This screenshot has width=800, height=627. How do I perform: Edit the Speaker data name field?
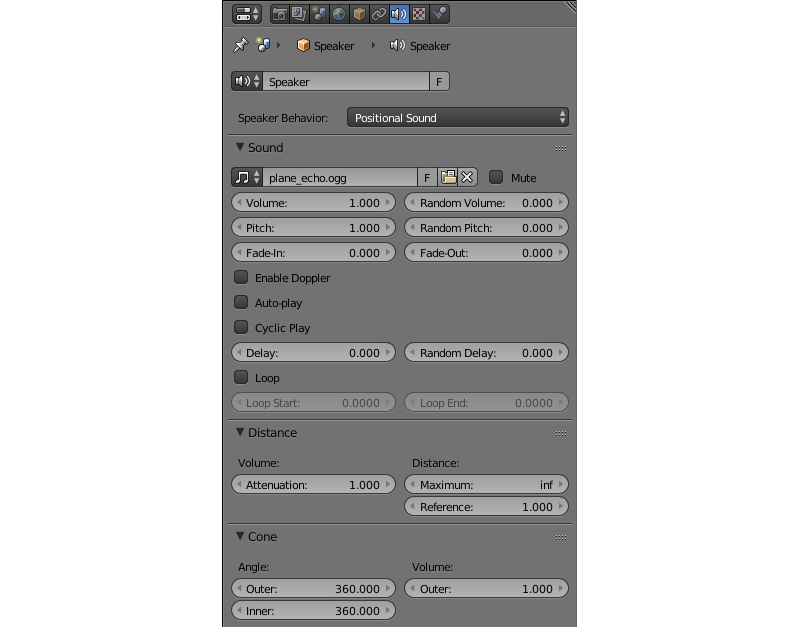click(x=345, y=81)
